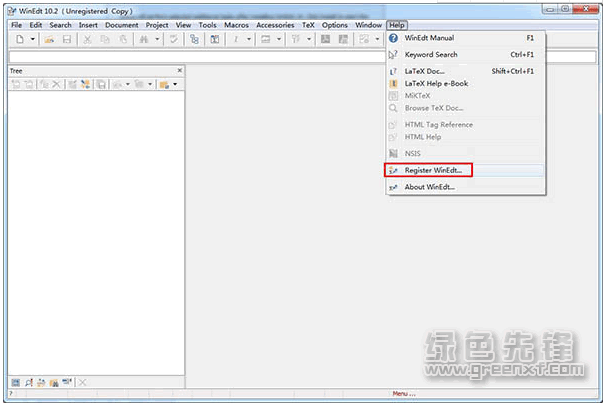The image size is (603, 404).
Task: Open the Edit menu
Action: click(36, 25)
